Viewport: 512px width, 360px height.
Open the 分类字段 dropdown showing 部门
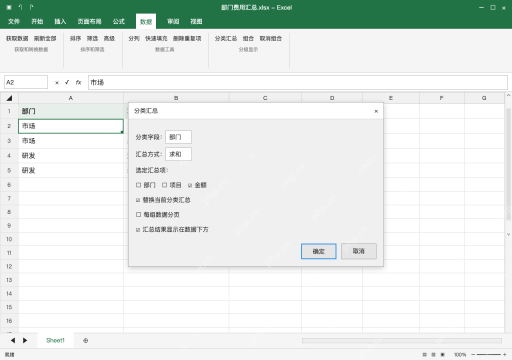178,137
